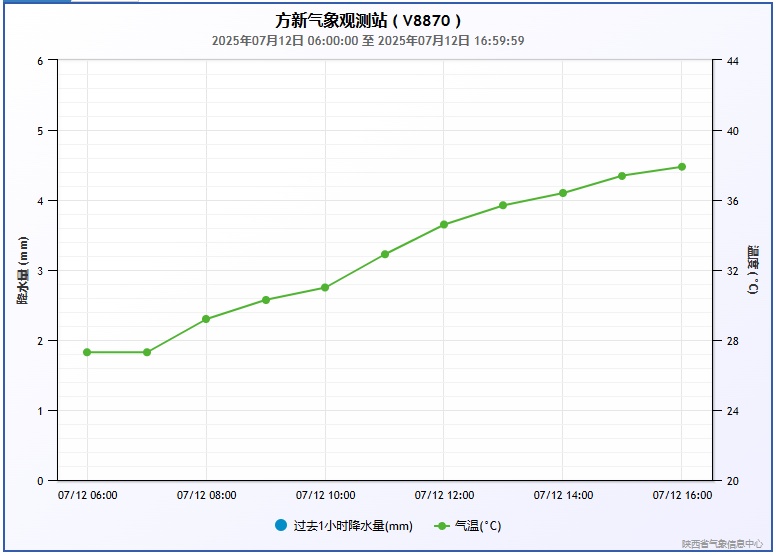Open the 陕西省气象信息中心 credit link
This screenshot has height=556, width=776.
[x=722, y=544]
